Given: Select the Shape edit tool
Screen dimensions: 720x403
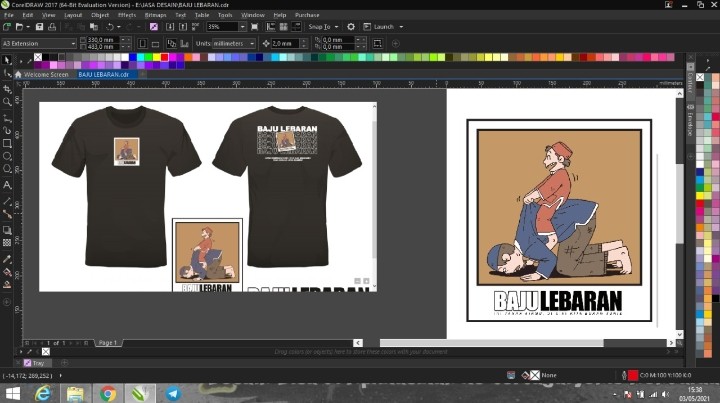Looking at the screenshot, I should [x=7, y=73].
